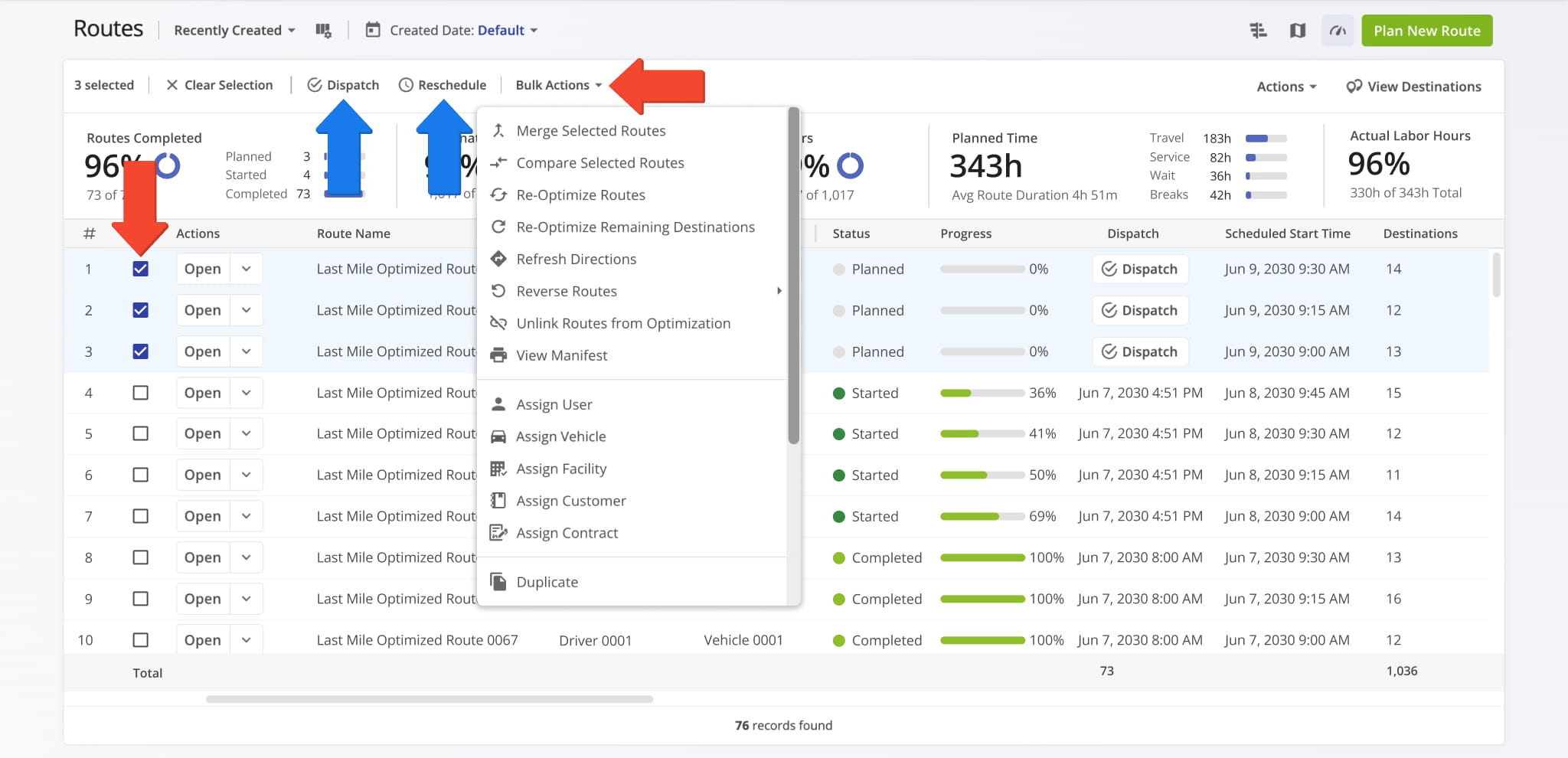The image size is (1568, 758).
Task: Click Clear Selection in the toolbar
Action: click(220, 85)
